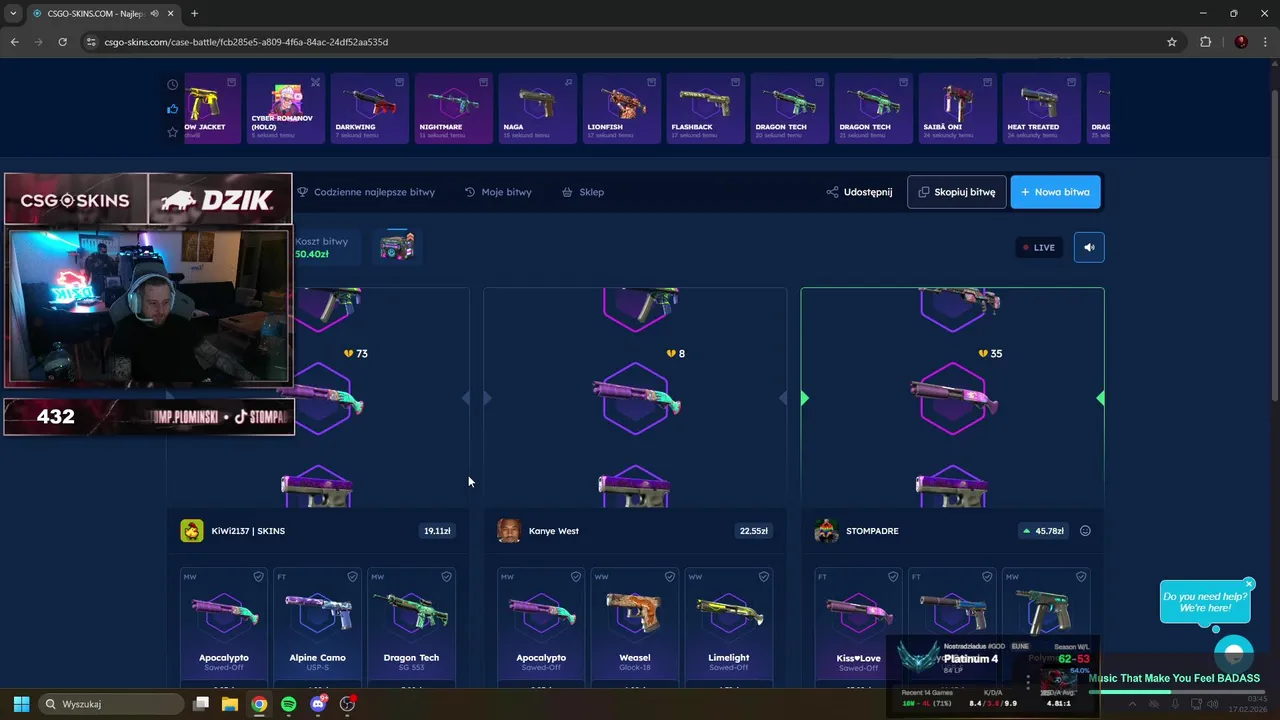The height and width of the screenshot is (720, 1280).
Task: Switch to the "Moje bitwy" tab
Action: [x=498, y=192]
